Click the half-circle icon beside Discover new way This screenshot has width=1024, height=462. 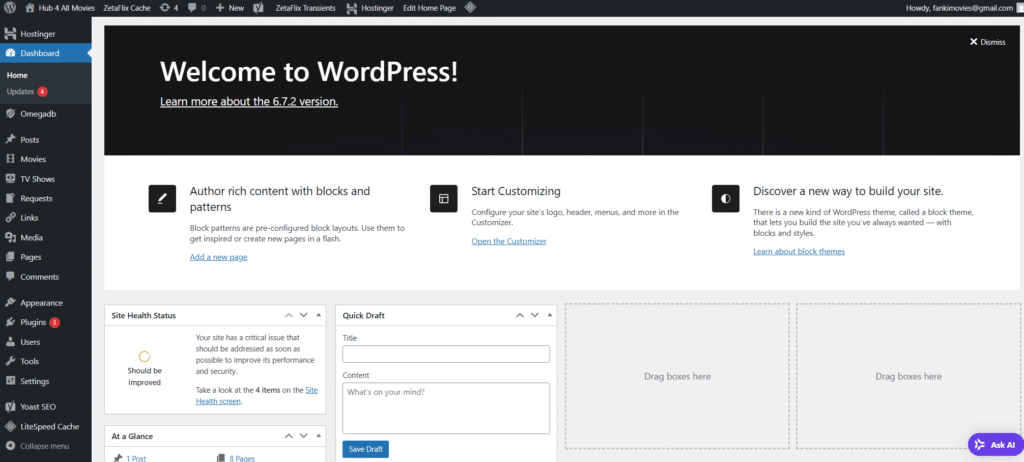coord(725,199)
